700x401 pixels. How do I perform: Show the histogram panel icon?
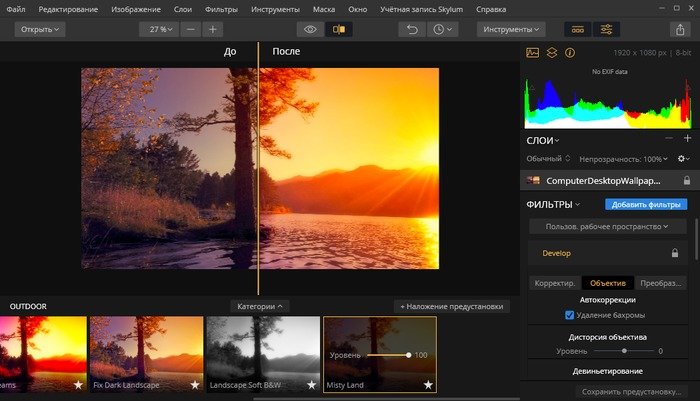(x=533, y=52)
